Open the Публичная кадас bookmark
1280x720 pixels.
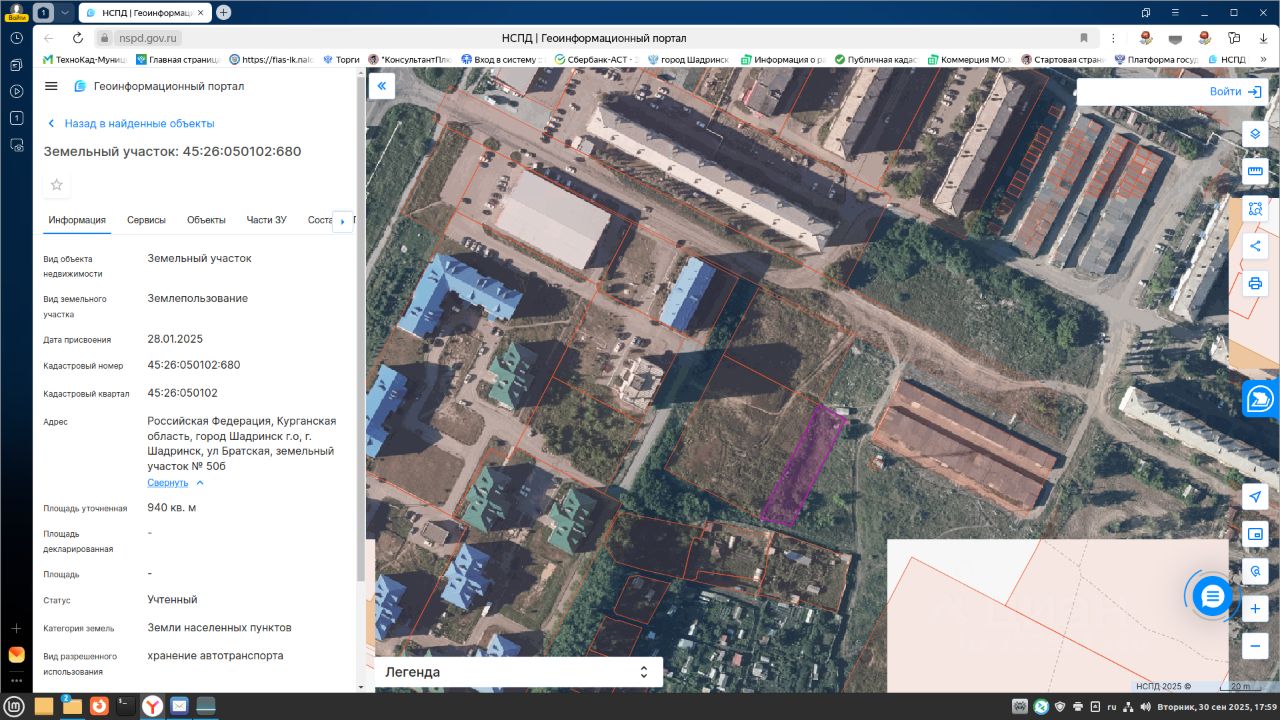click(x=876, y=59)
